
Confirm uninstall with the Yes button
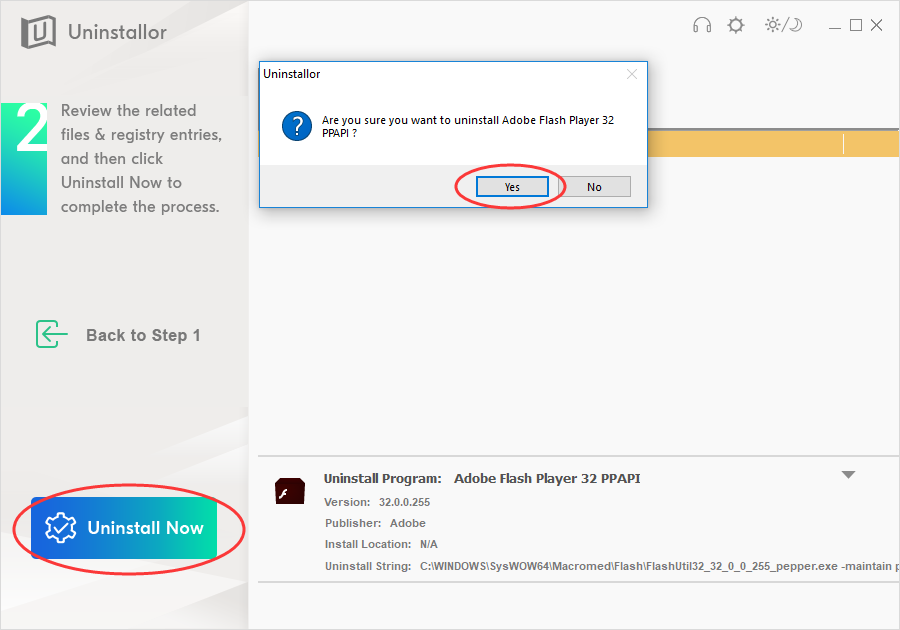[512, 186]
